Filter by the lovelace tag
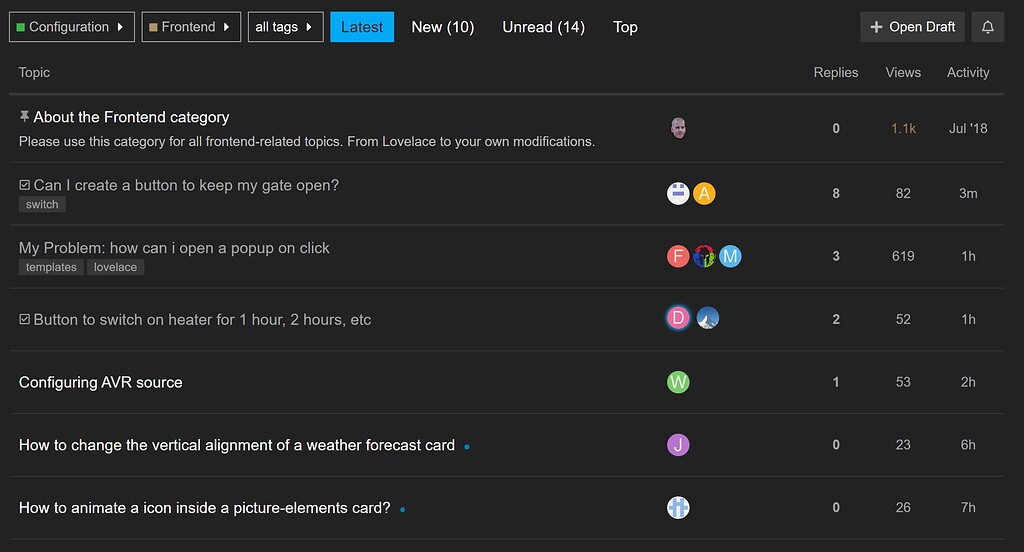1024x552 pixels. [x=115, y=267]
